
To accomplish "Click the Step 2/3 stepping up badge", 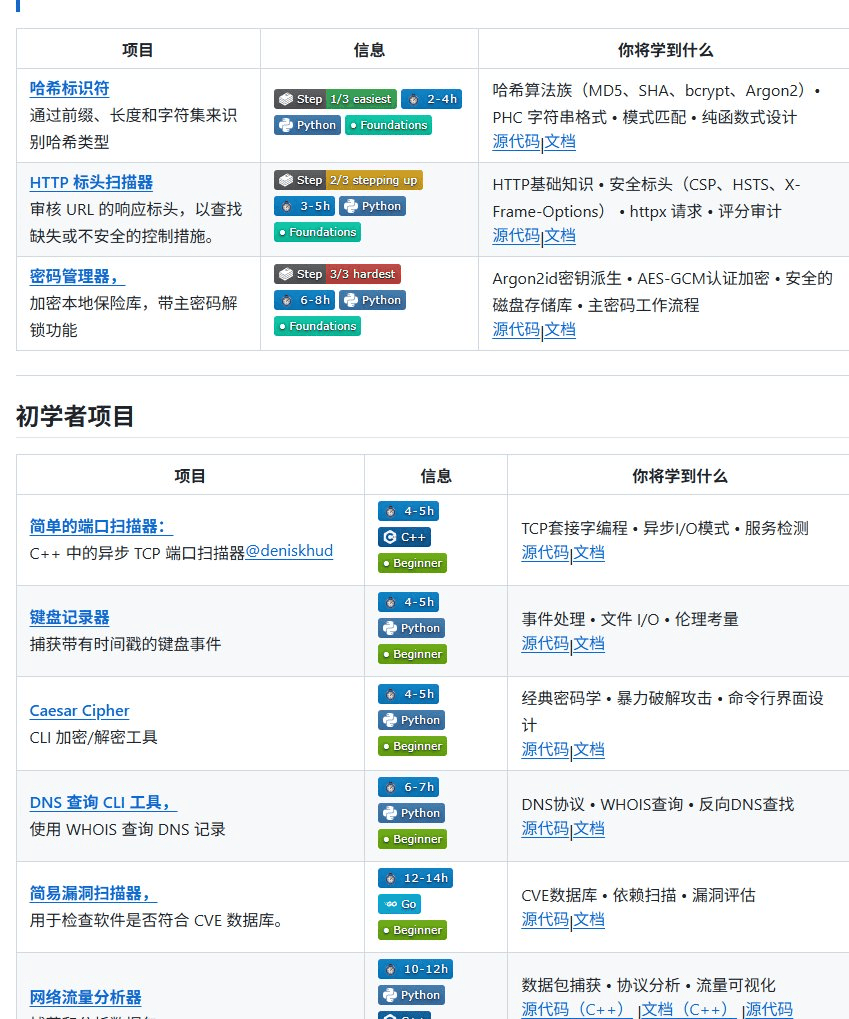I will click(x=348, y=180).
